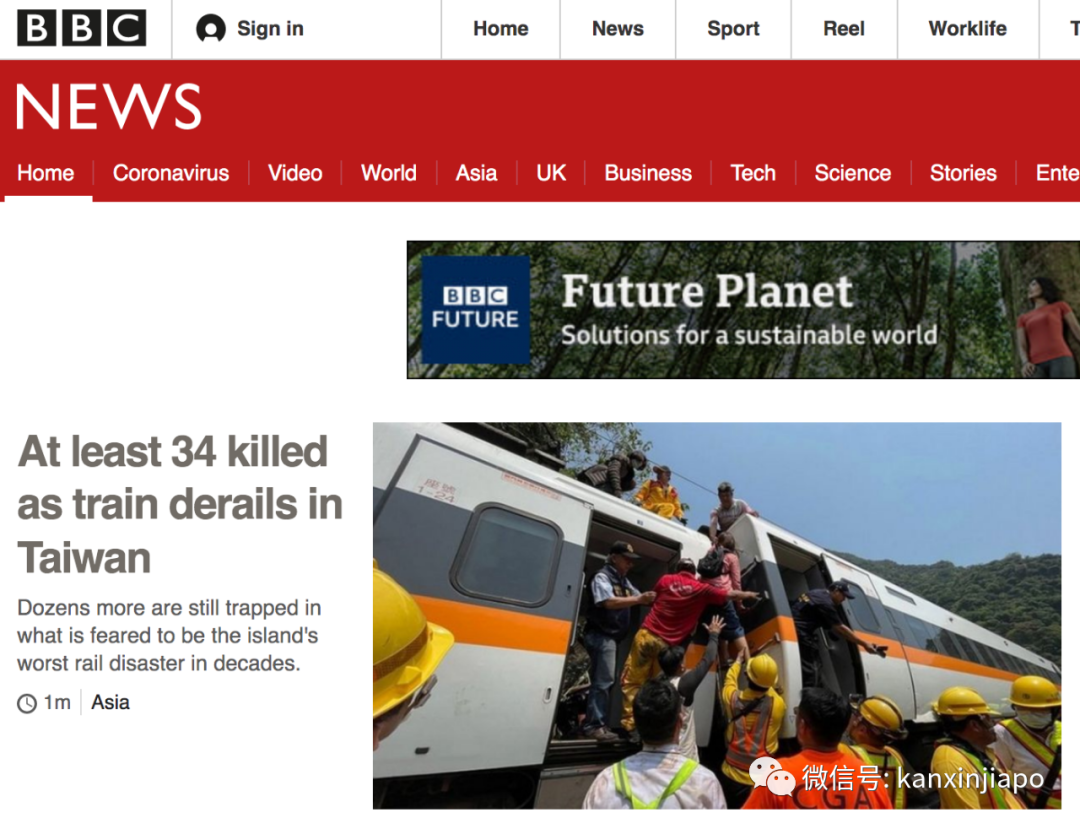1080x829 pixels.
Task: Switch to the Coronavirus tab
Action: click(171, 173)
